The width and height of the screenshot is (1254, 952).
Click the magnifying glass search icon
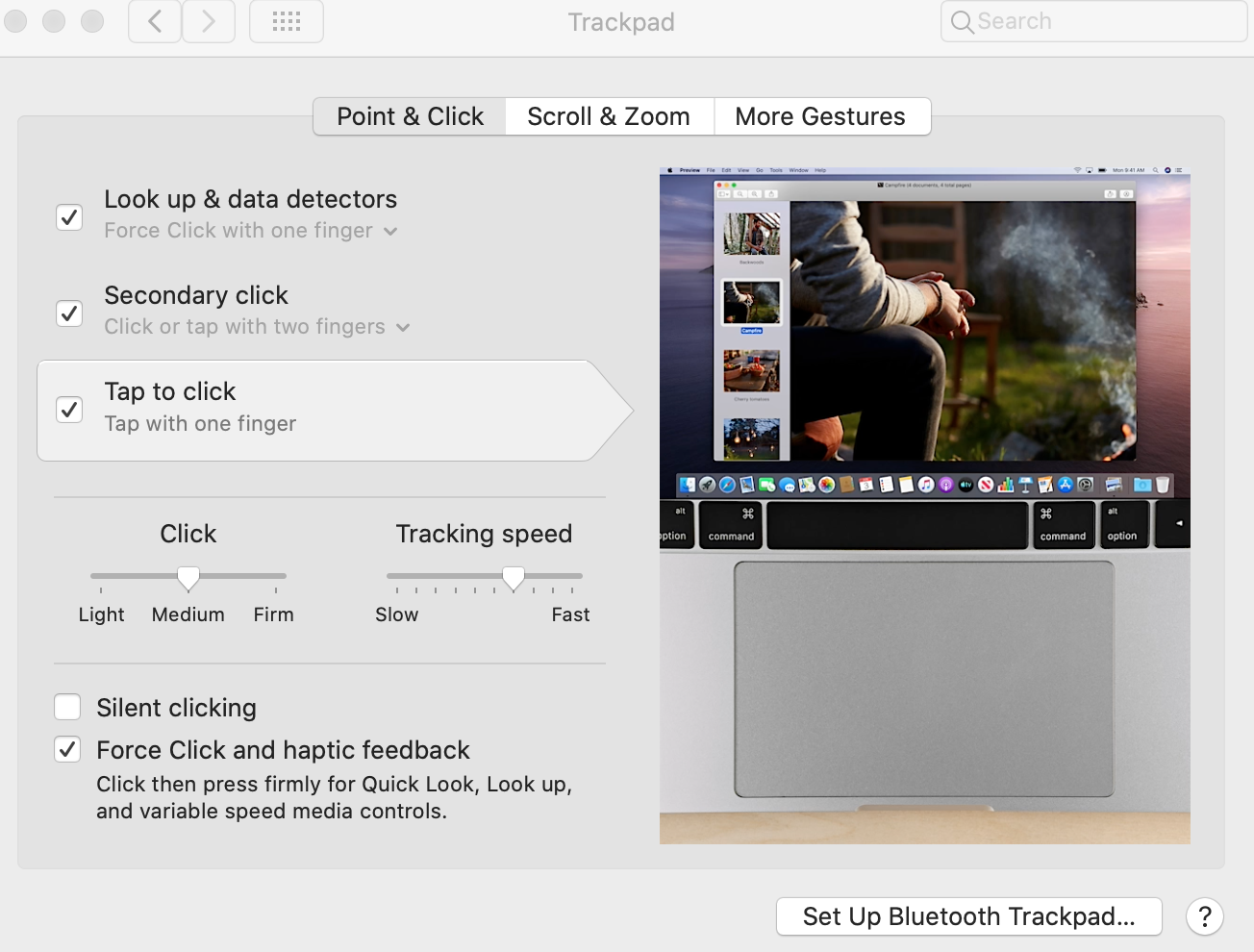[962, 21]
